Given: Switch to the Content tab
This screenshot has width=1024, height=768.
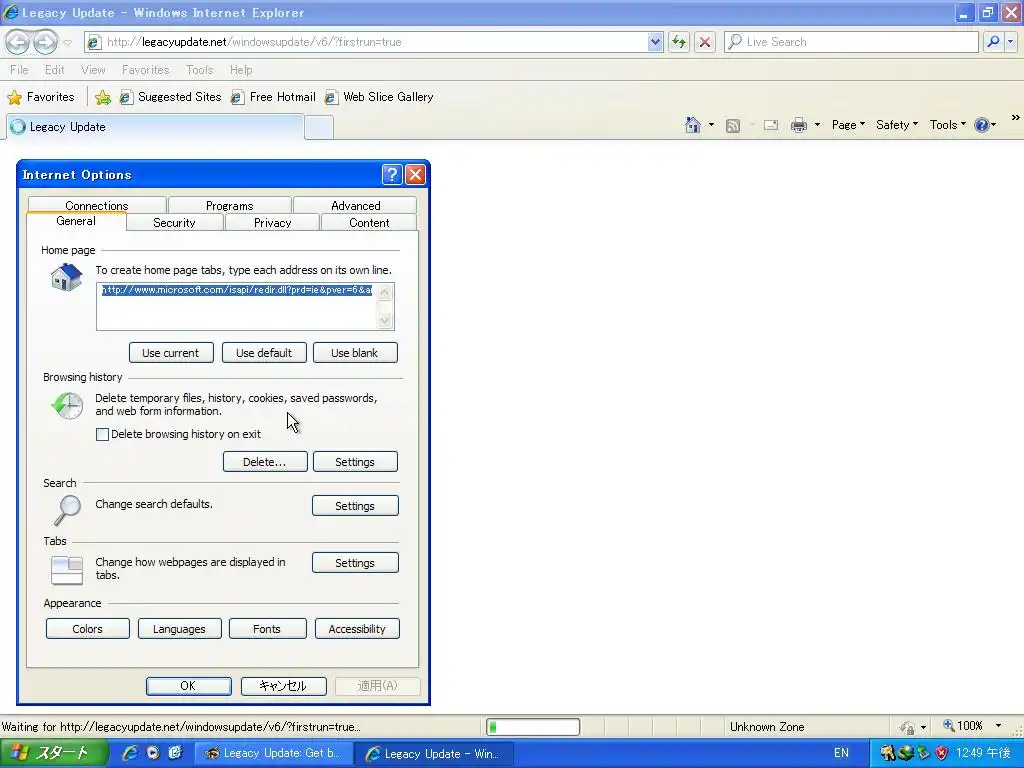Looking at the screenshot, I should [x=369, y=223].
